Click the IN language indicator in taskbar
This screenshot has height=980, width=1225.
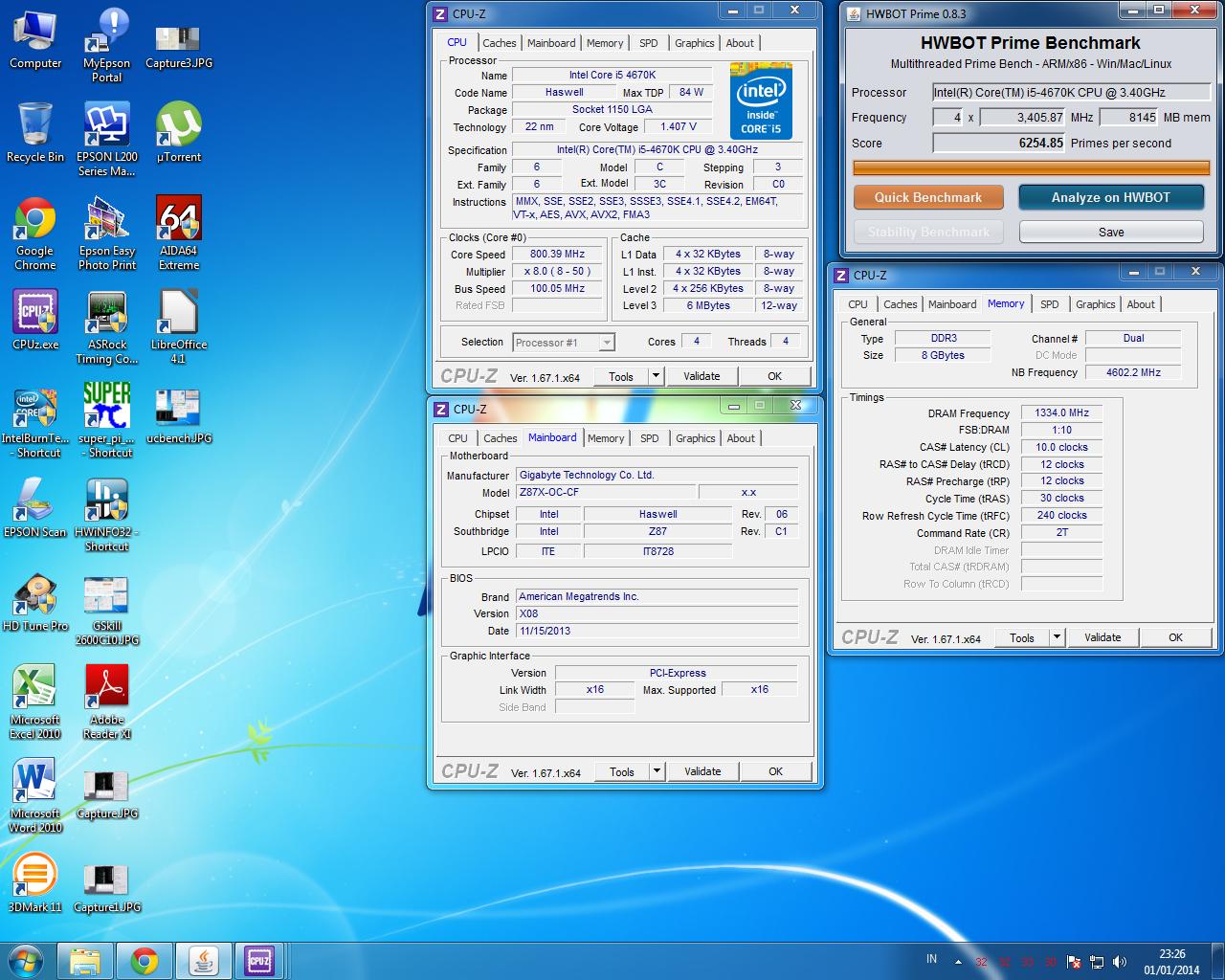click(931, 959)
